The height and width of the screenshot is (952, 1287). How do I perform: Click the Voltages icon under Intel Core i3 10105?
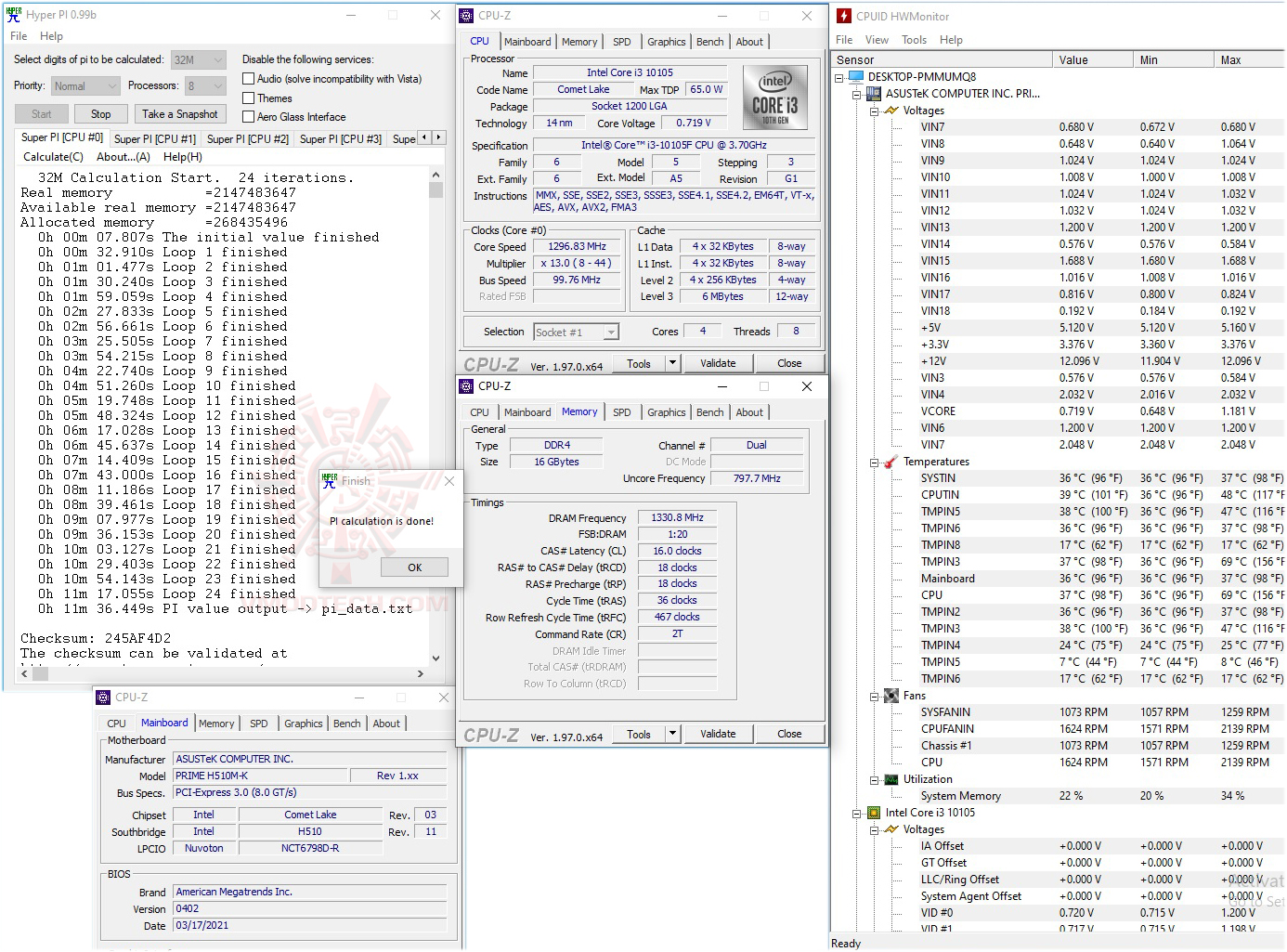click(x=891, y=829)
